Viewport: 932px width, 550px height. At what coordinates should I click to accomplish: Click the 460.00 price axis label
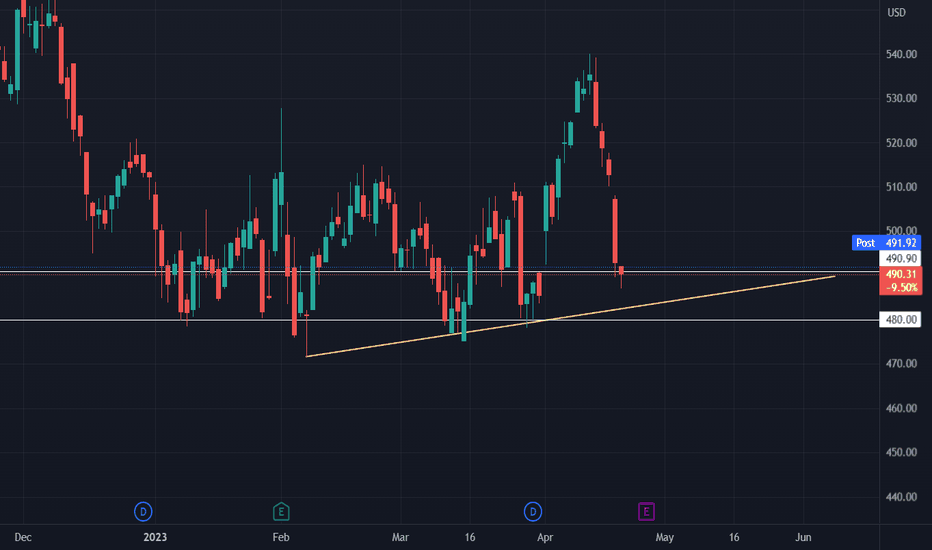[901, 408]
